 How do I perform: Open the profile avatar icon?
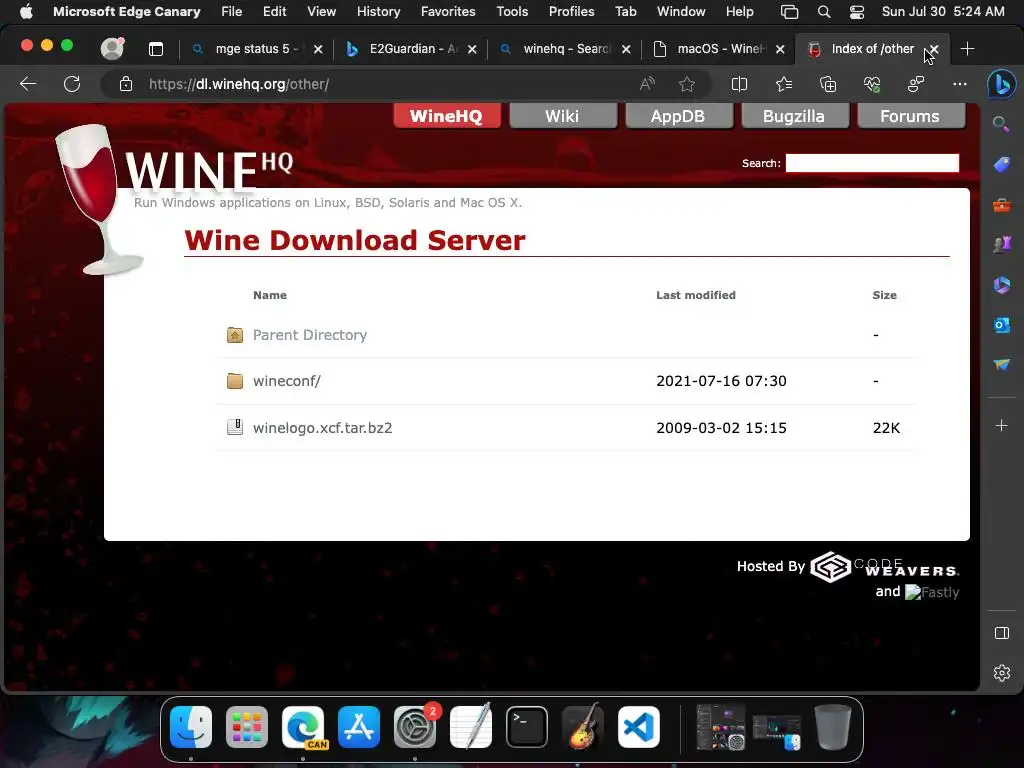112,48
